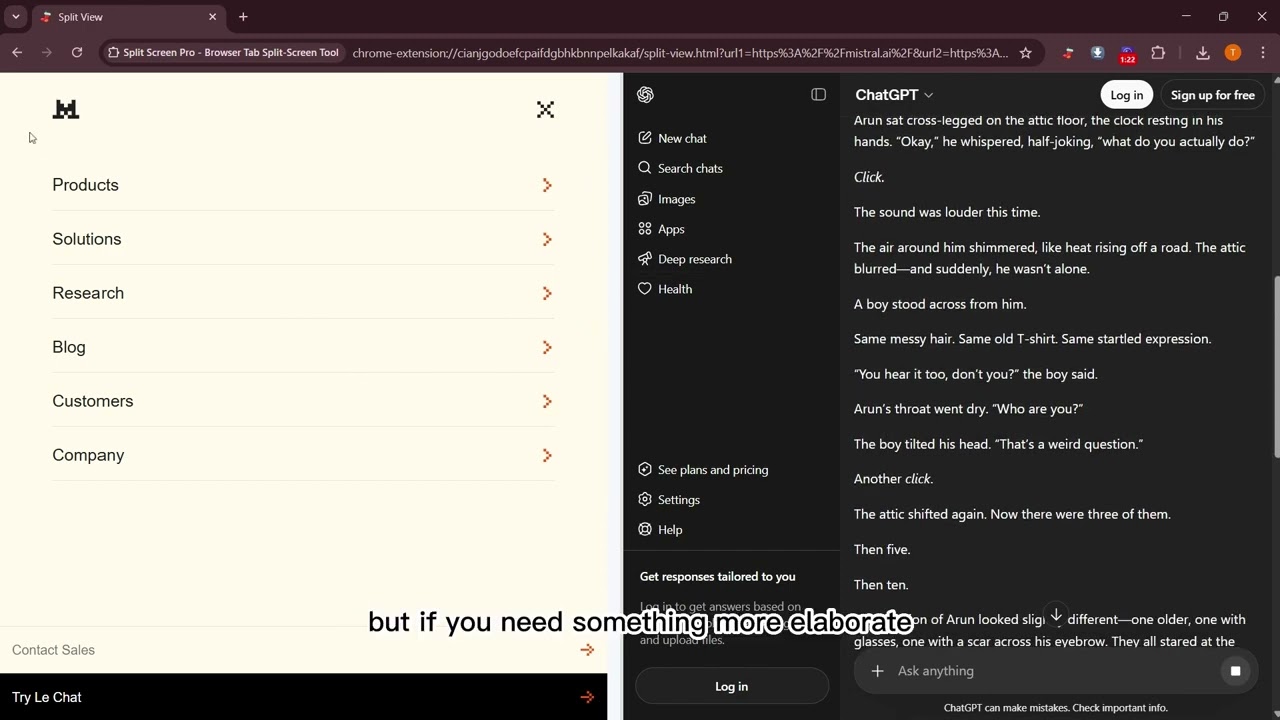Focus the Ask anything input field
The height and width of the screenshot is (720, 1280).
tap(1055, 671)
